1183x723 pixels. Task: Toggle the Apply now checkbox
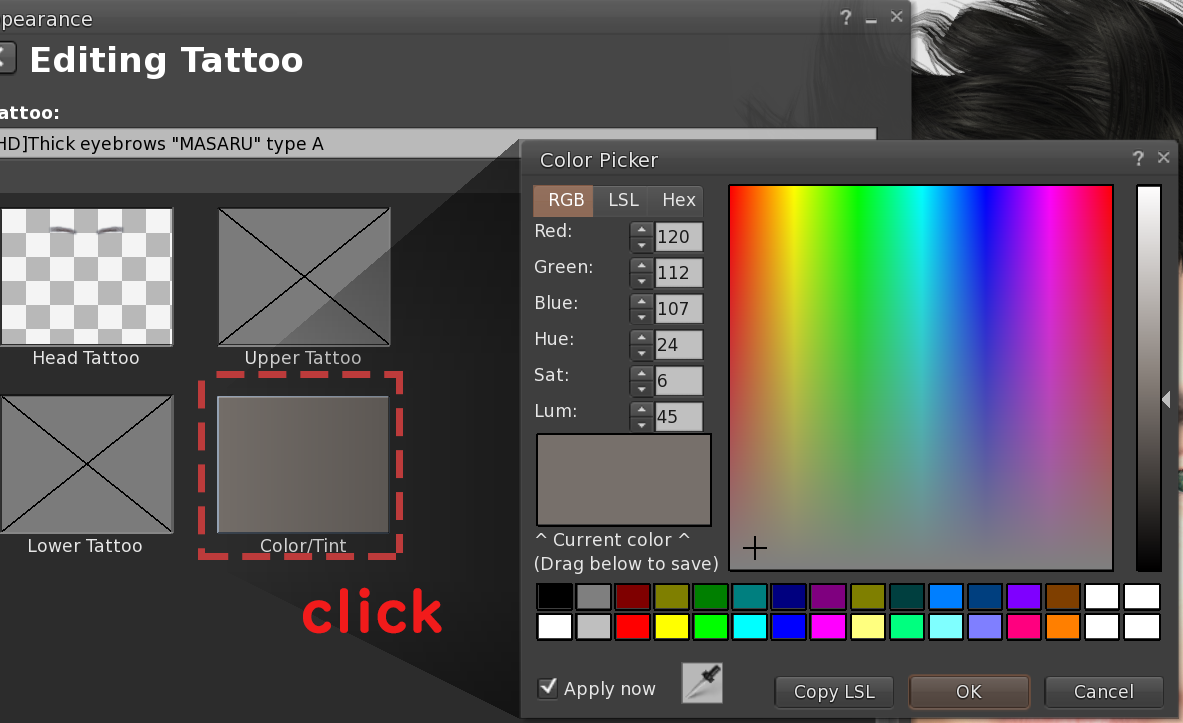click(548, 688)
